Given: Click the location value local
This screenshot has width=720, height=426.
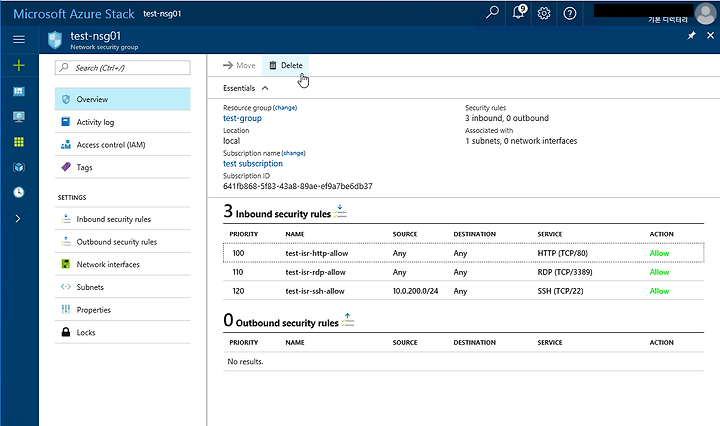Looking at the screenshot, I should tap(231, 141).
